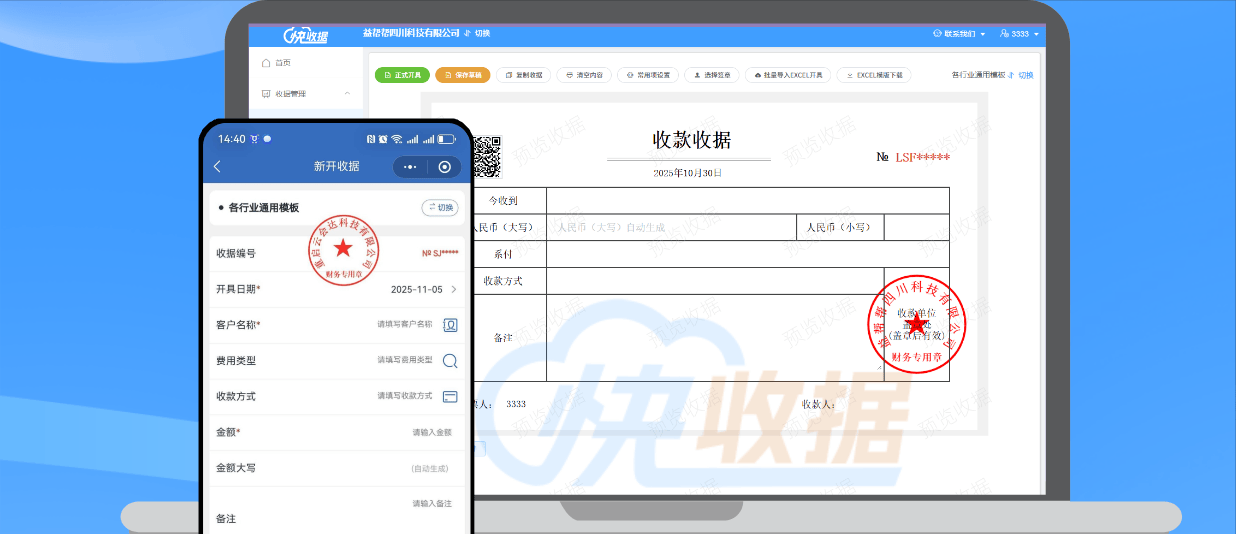Image resolution: width=1236 pixels, height=534 pixels.
Task: Click the 快收据 logo in top bar
Action: point(305,34)
